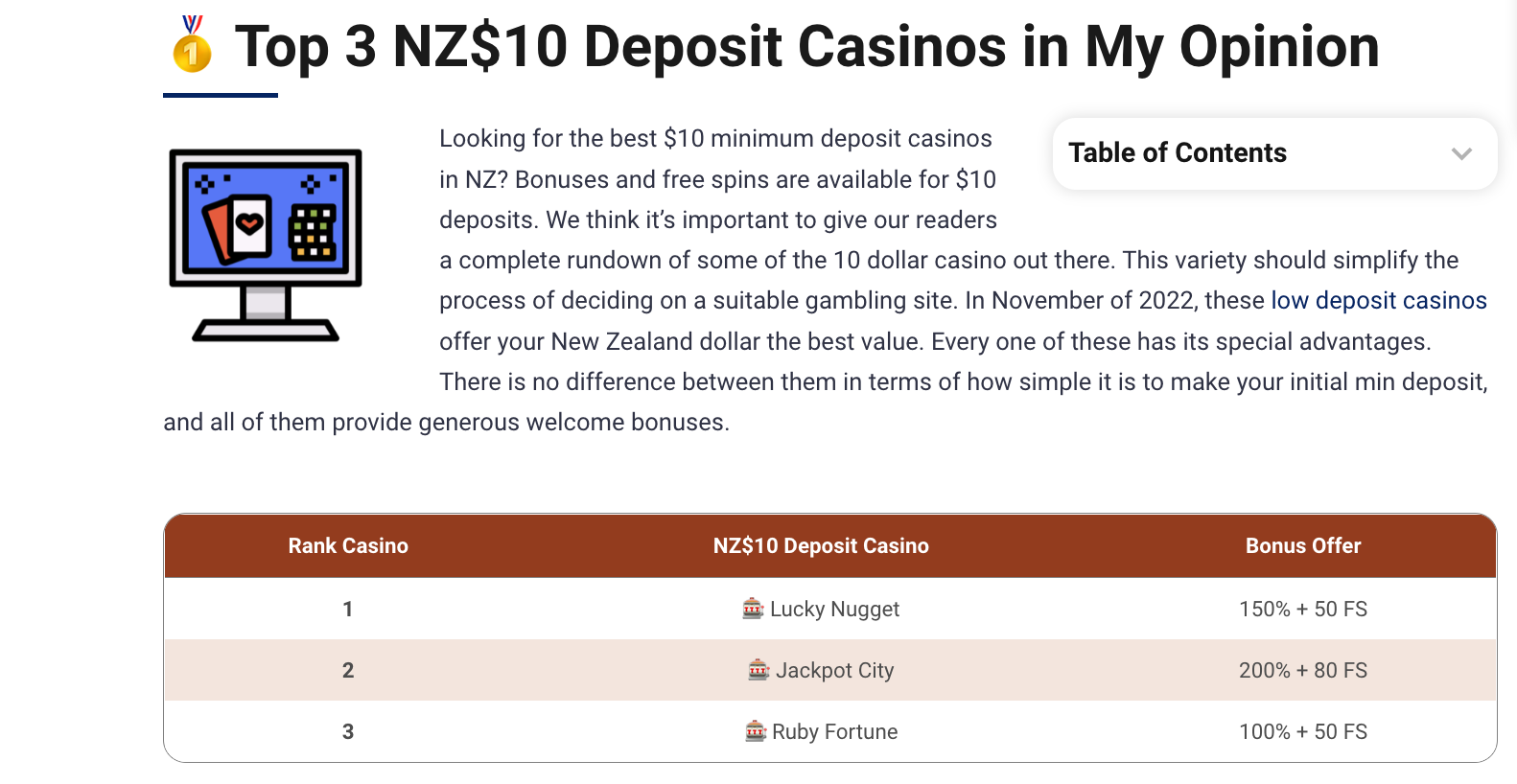Click the Bonus Offer column header
1517x784 pixels.
tap(1303, 545)
